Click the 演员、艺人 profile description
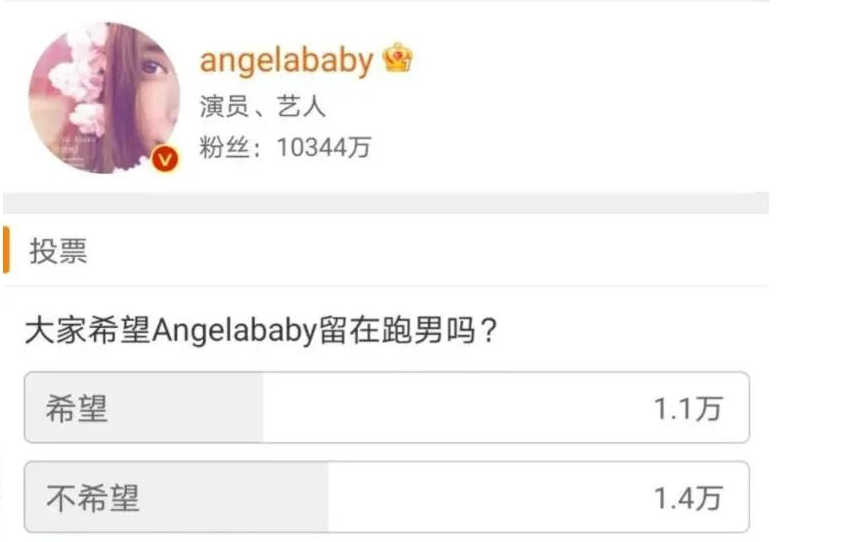 [x=262, y=106]
